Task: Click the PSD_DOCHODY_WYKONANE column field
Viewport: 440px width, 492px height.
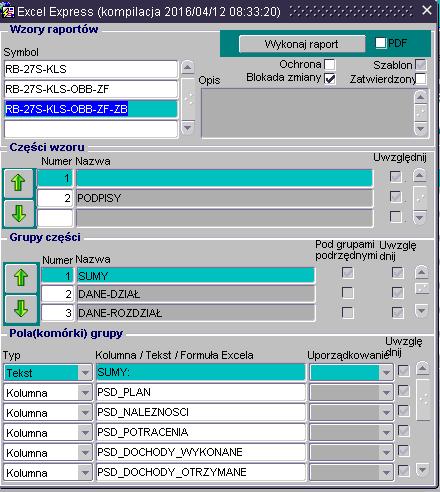Action: tap(201, 452)
